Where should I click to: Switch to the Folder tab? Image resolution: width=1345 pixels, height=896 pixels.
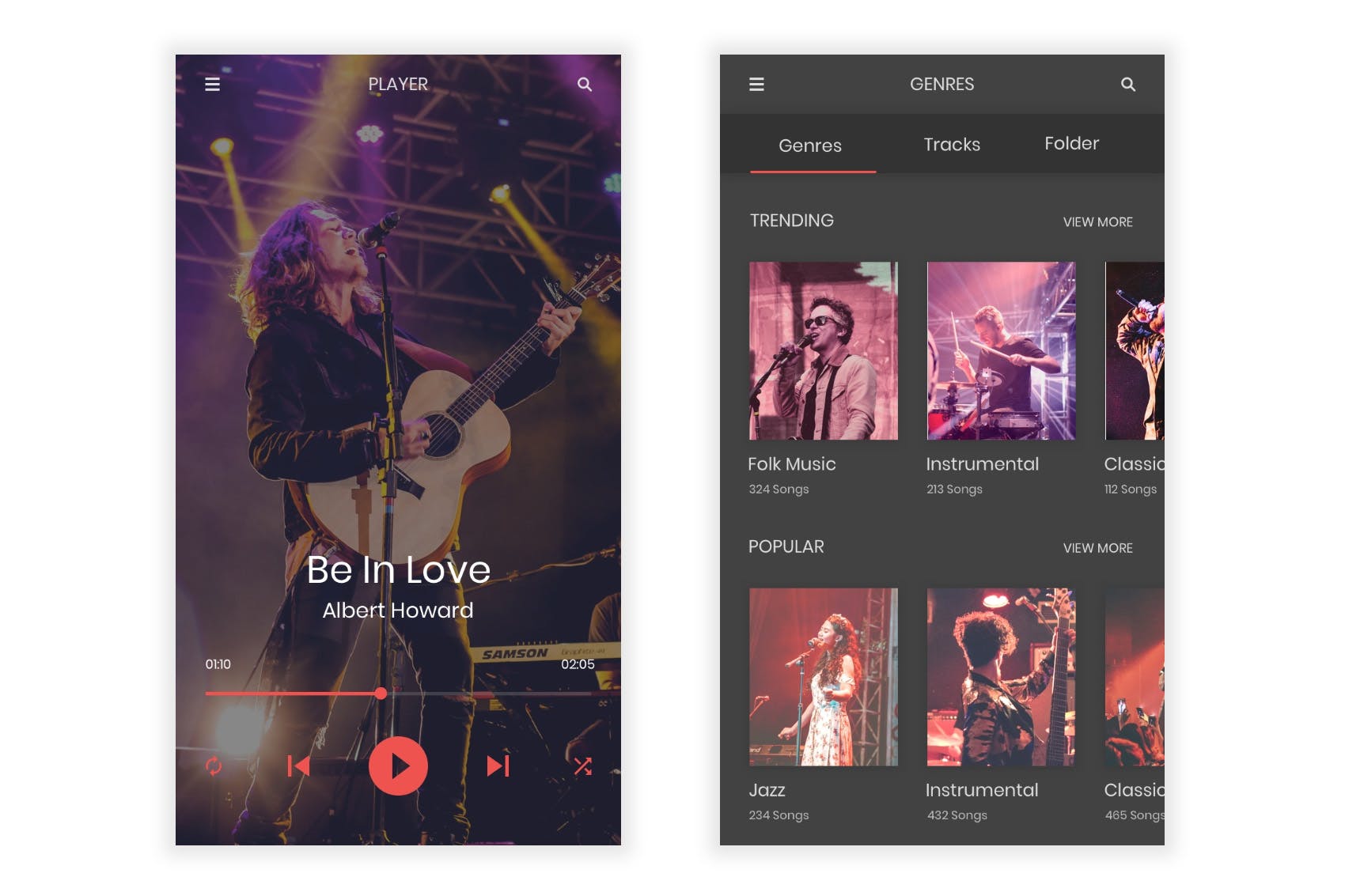click(1072, 143)
